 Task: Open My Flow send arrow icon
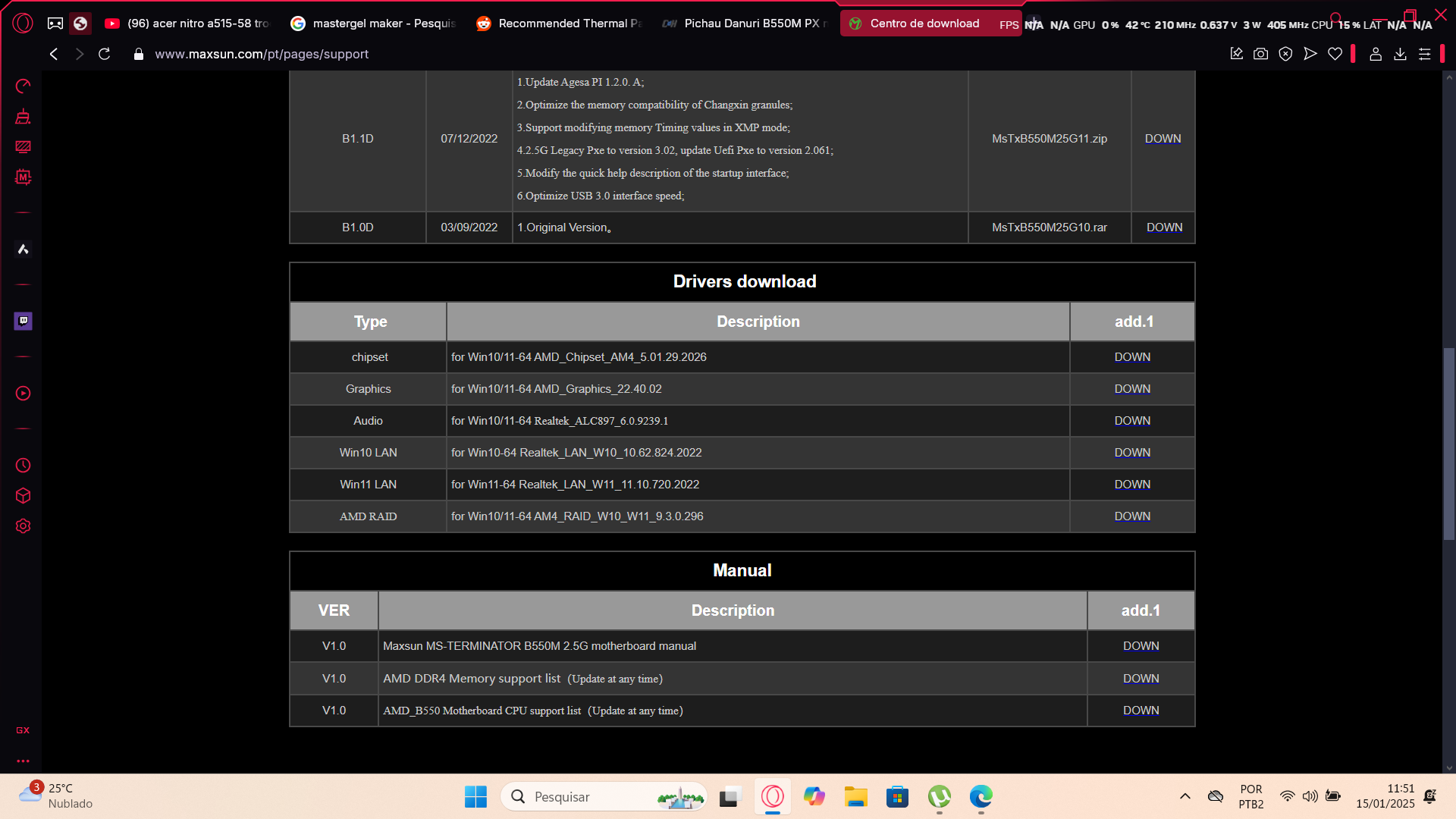[1310, 54]
